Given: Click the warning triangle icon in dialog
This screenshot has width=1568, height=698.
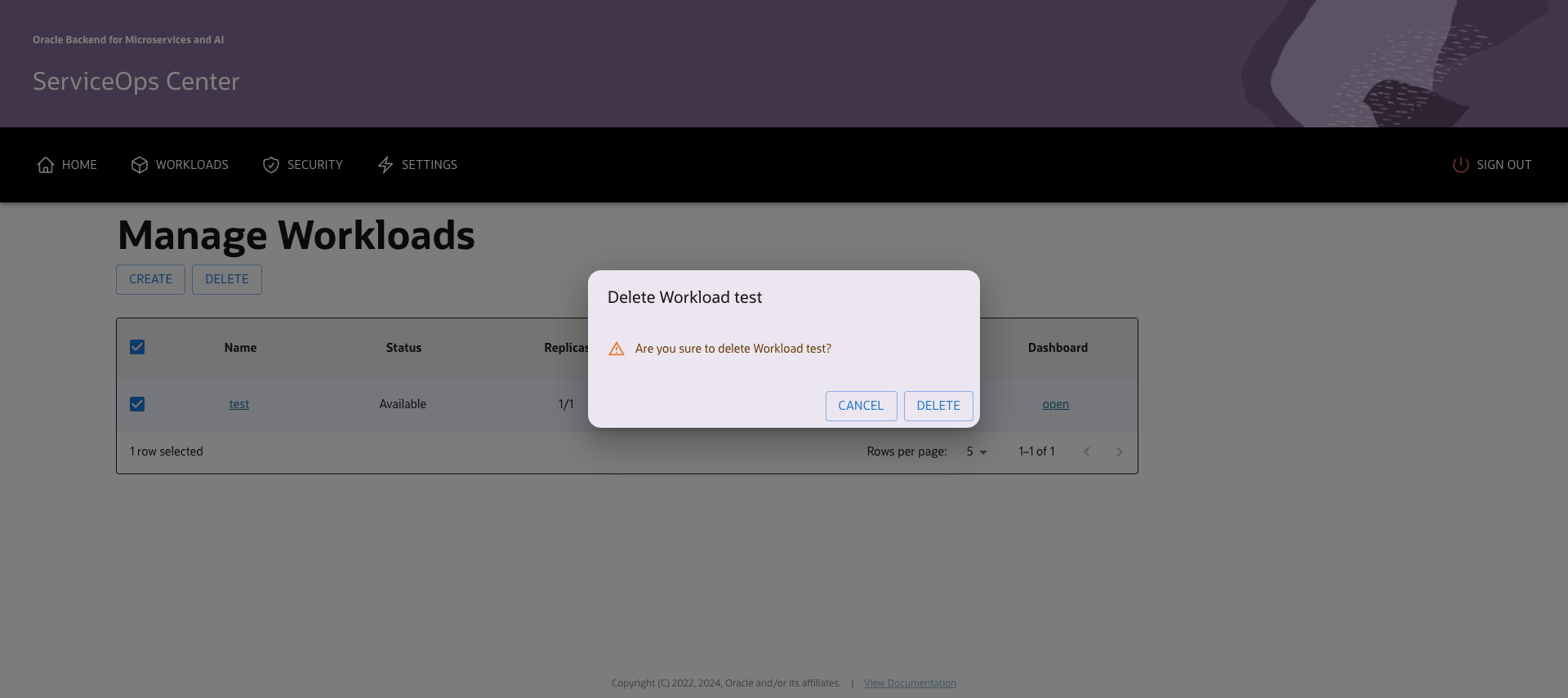Looking at the screenshot, I should coord(617,349).
